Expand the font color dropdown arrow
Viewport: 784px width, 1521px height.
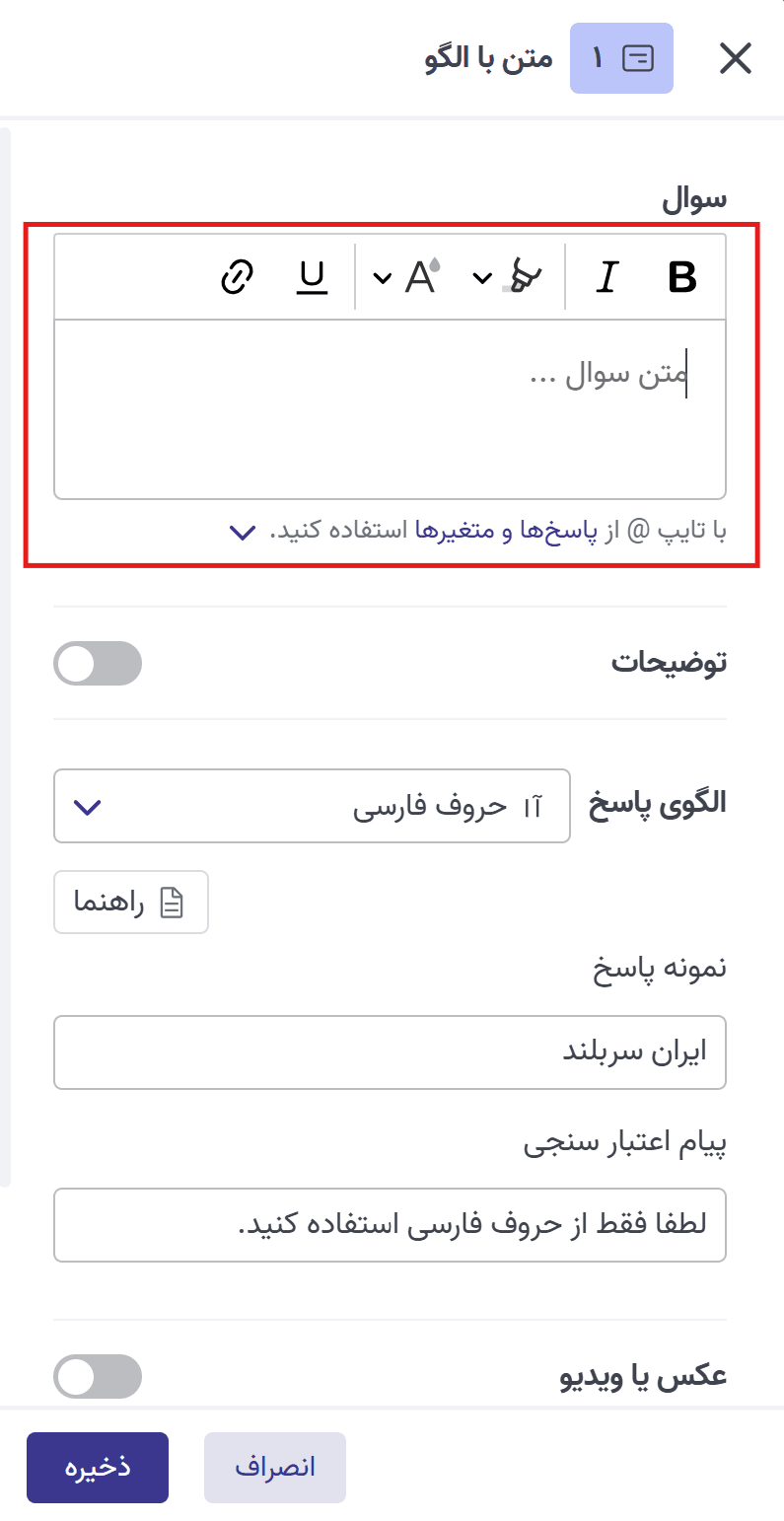382,277
